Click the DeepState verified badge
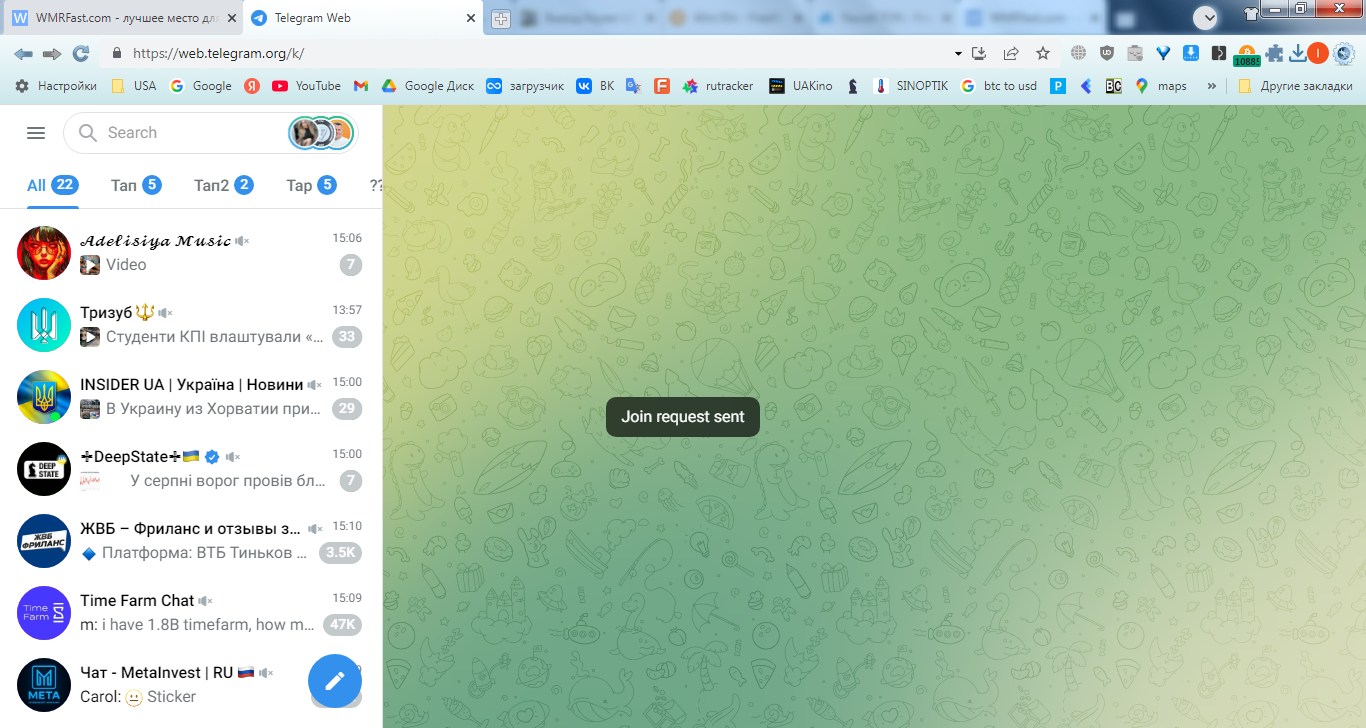The width and height of the screenshot is (1366, 728). pyautogui.click(x=212, y=457)
